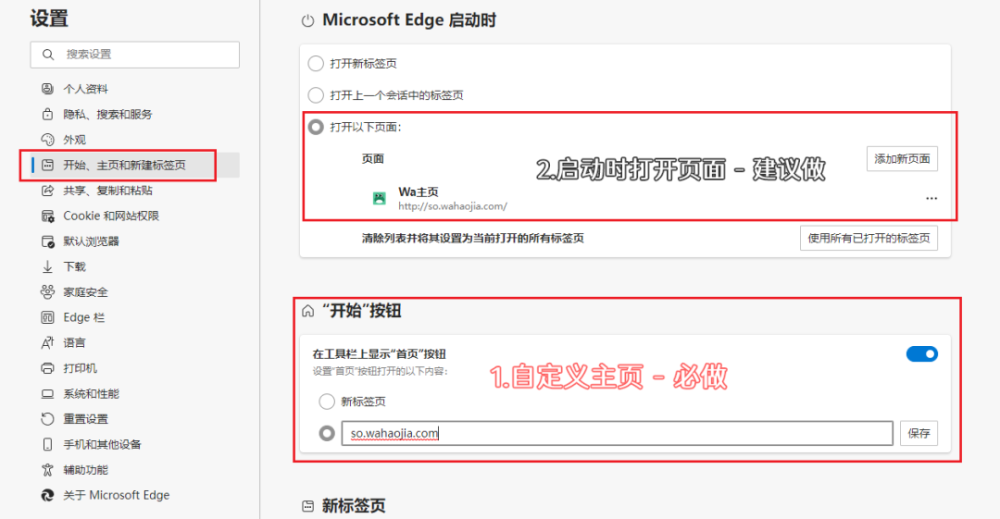Image resolution: width=1000 pixels, height=519 pixels.
Task: Click the 保存 button
Action: [x=918, y=434]
